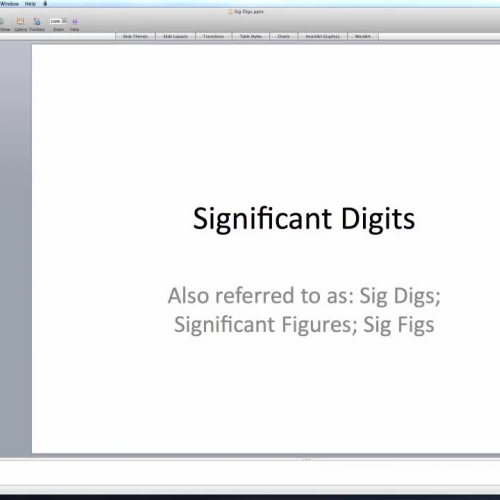
Task: Switch to the Charts tab
Action: click(x=284, y=36)
